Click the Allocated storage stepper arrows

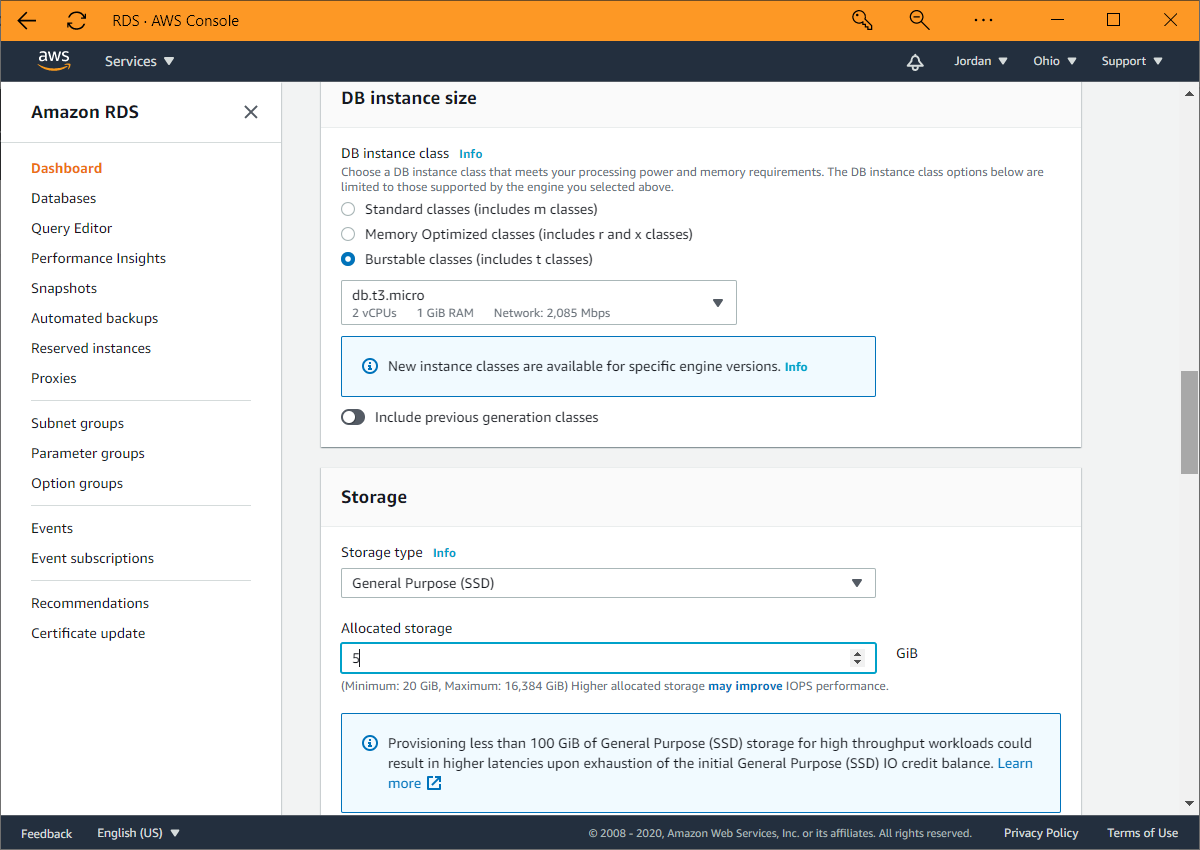[857, 658]
